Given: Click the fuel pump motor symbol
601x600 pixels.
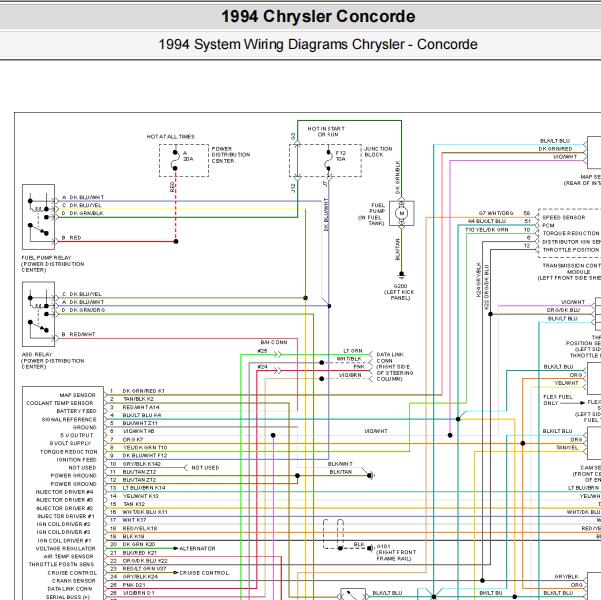Looking at the screenshot, I should tap(401, 213).
